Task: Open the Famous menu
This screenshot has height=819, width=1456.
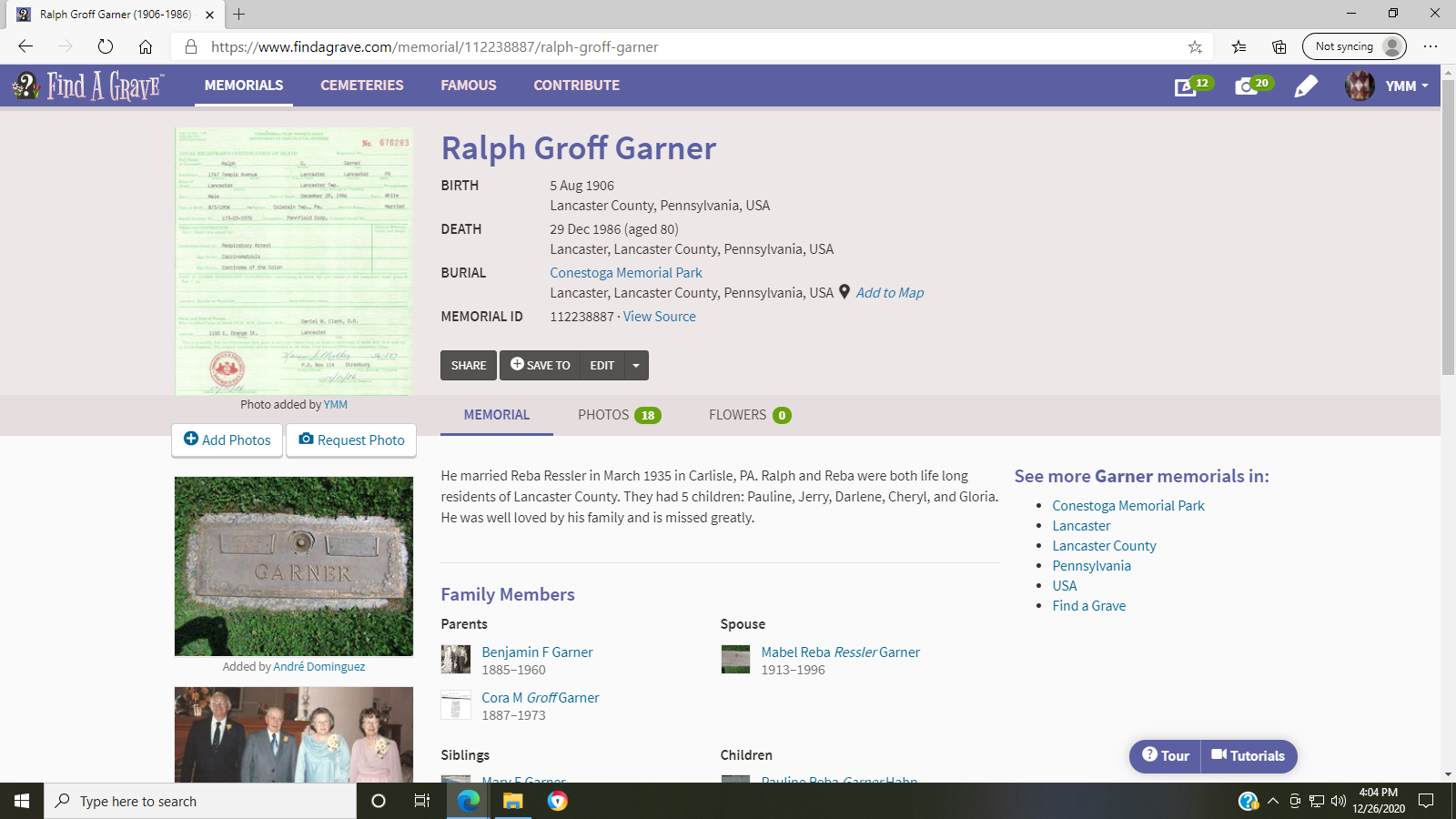Action: pos(469,86)
